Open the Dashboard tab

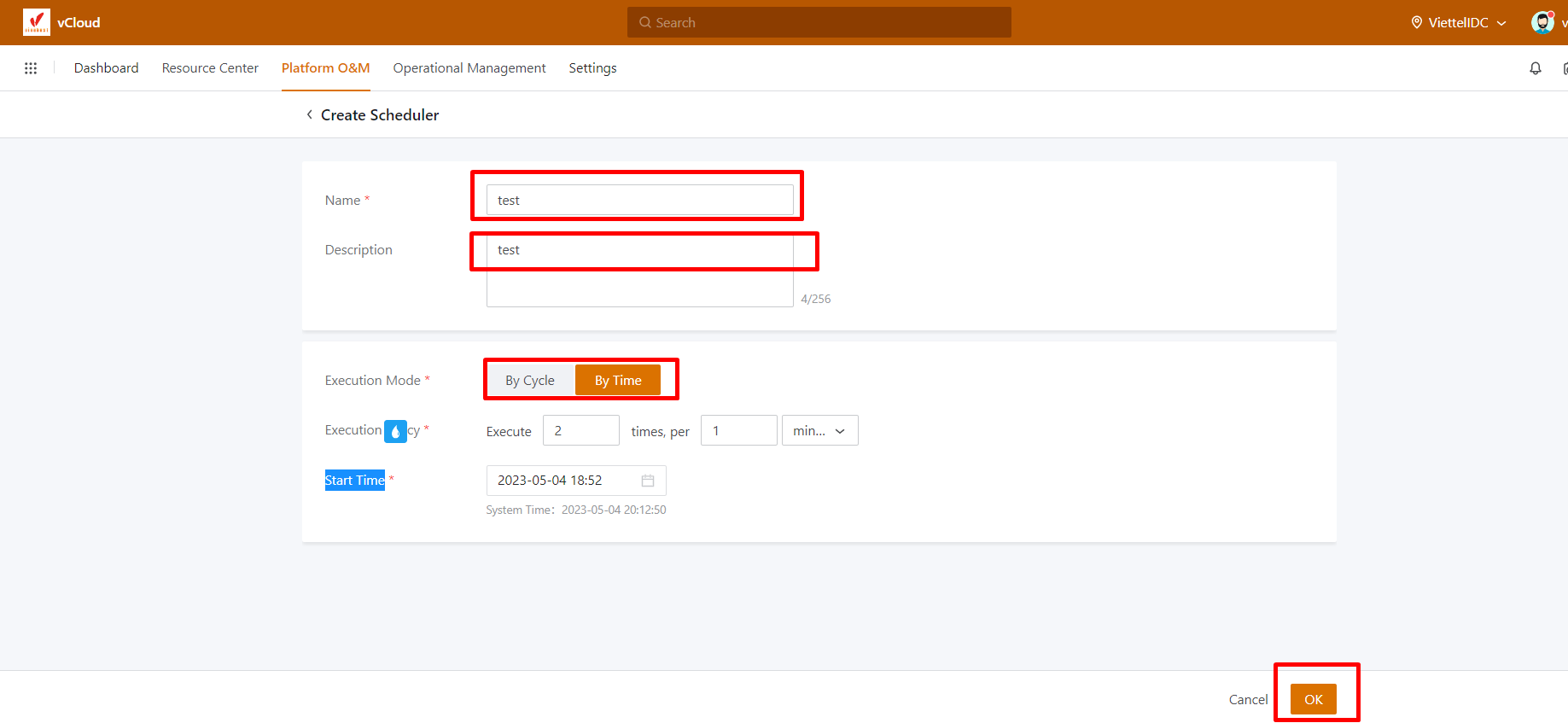click(106, 68)
